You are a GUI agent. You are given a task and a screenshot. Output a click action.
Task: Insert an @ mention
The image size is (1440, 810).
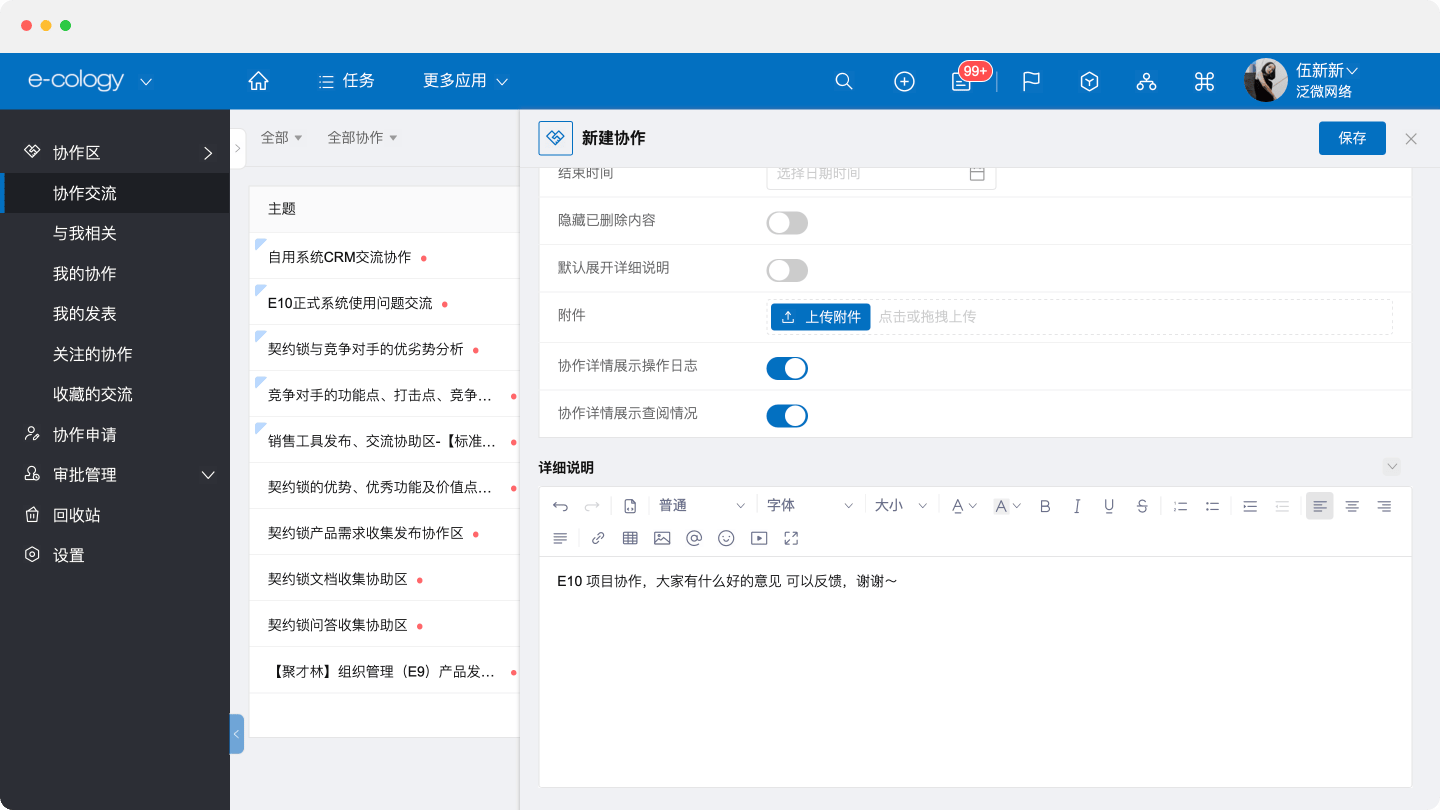[694, 538]
